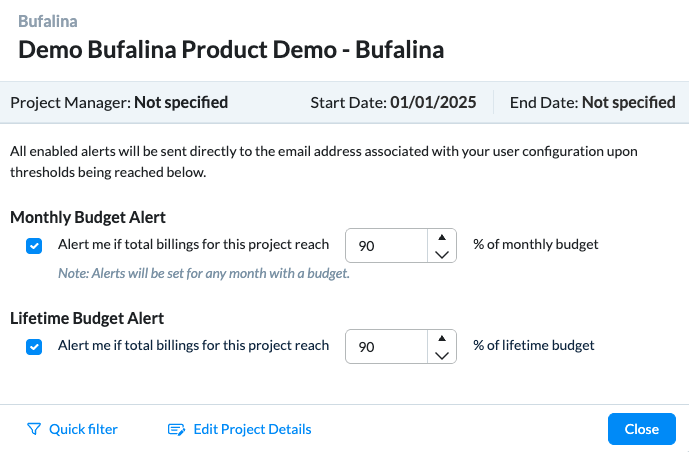Uncheck the Lifetime Budget Alert checkbox
This screenshot has height=452, width=689.
[34, 347]
